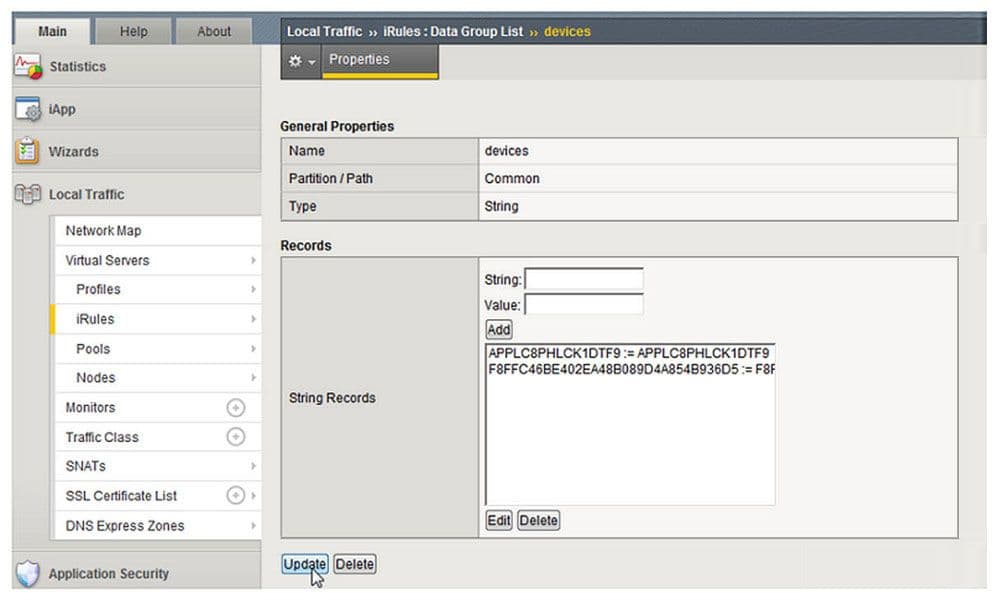Open Network Map menu item
Image resolution: width=1000 pixels, height=599 pixels.
click(104, 231)
